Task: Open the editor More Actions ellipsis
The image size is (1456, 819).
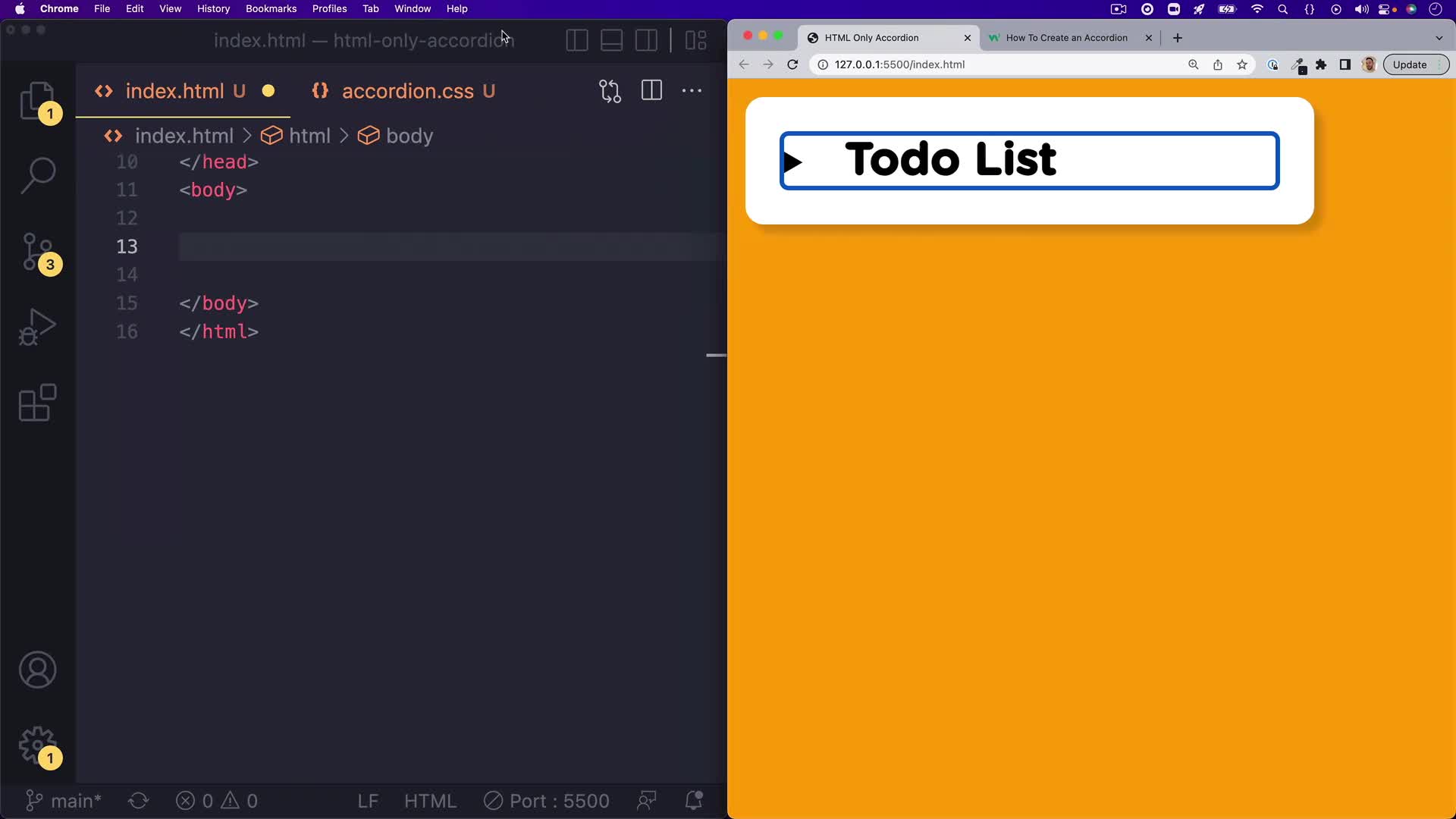Action: [x=692, y=90]
